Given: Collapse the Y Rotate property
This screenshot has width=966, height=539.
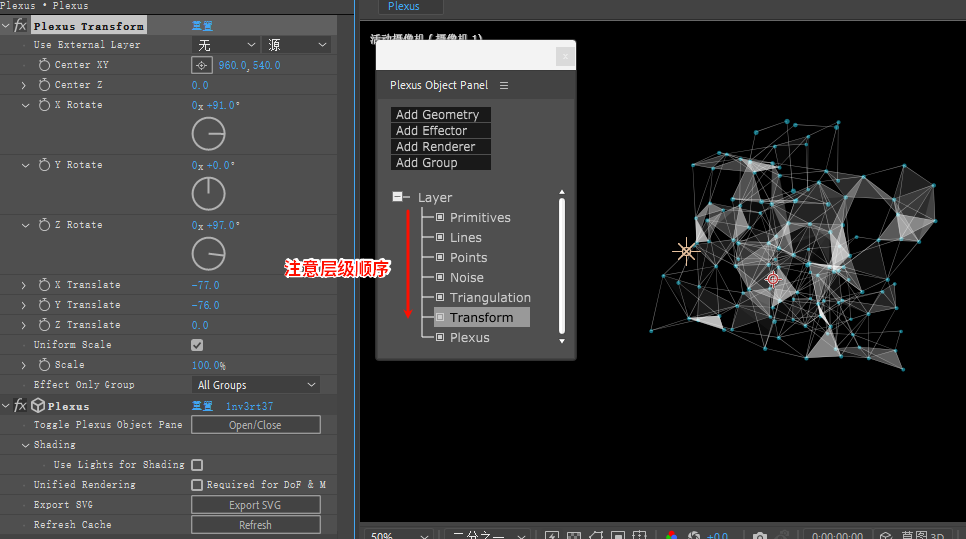Looking at the screenshot, I should [x=25, y=165].
